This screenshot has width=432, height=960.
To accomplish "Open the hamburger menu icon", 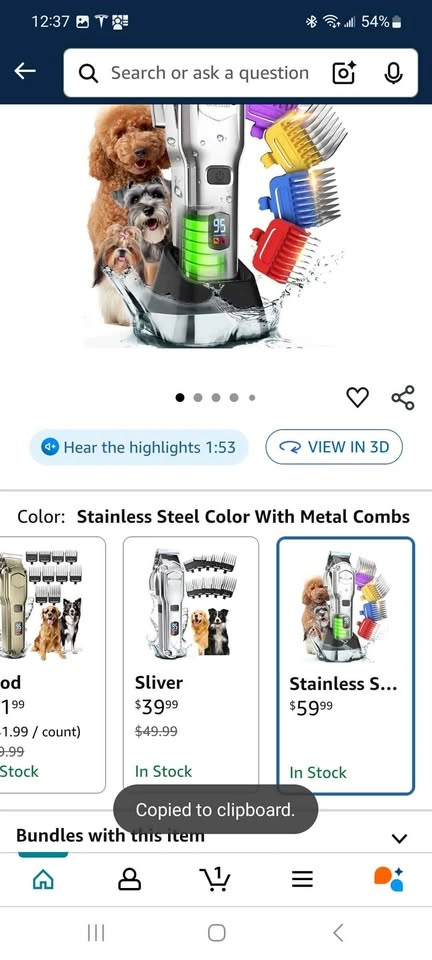I will [x=302, y=880].
